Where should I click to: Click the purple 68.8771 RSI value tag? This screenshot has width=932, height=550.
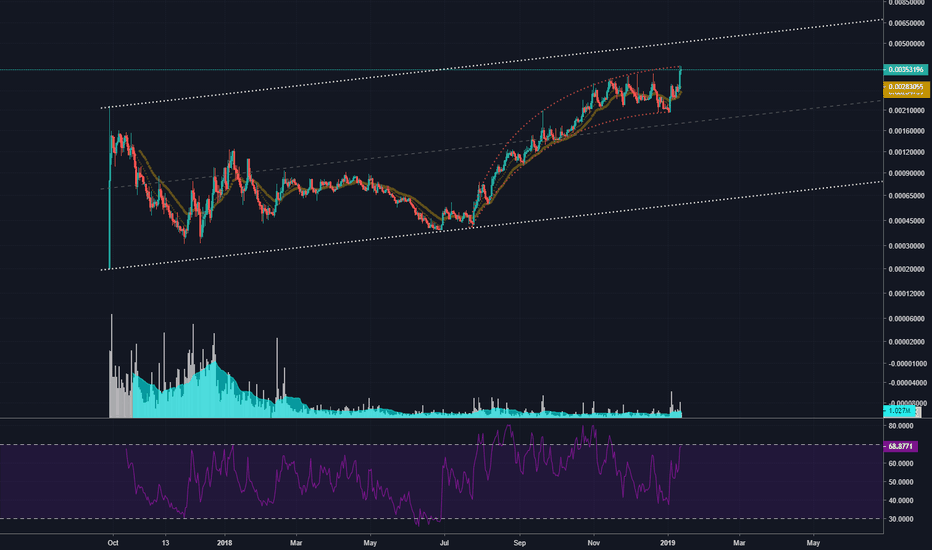[901, 446]
